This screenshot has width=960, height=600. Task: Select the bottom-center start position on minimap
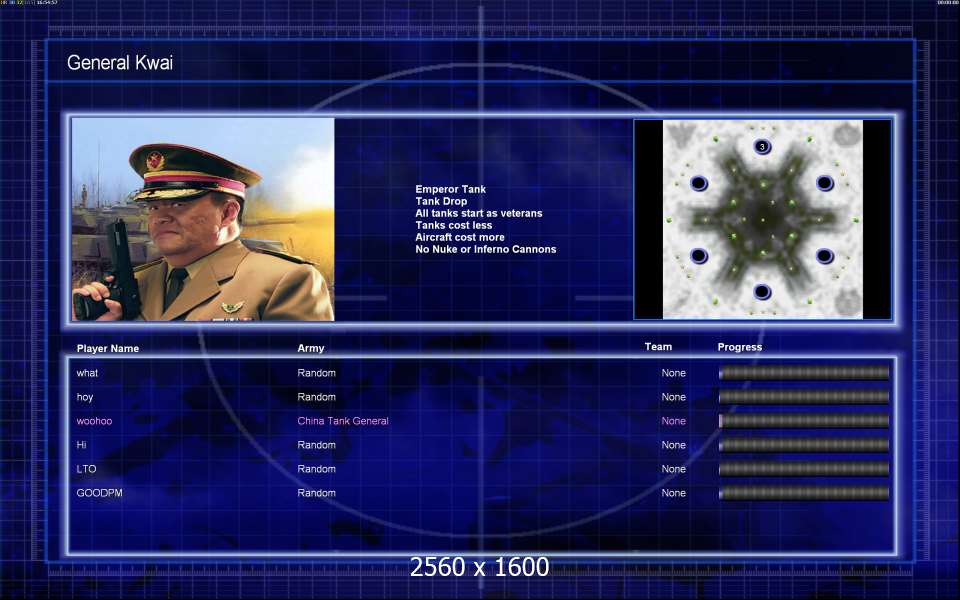762,291
